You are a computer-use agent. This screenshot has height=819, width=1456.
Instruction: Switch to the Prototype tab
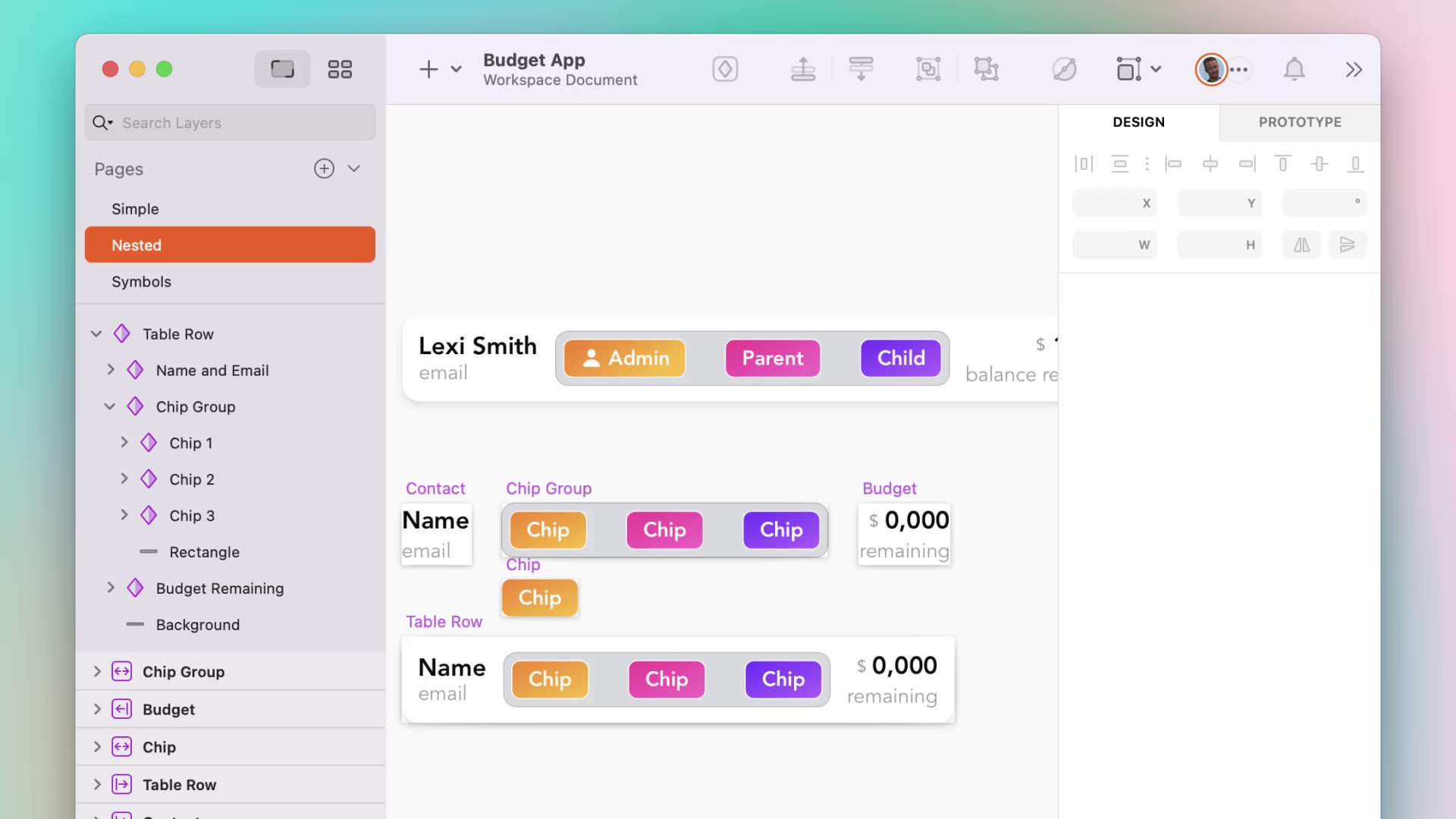point(1300,122)
